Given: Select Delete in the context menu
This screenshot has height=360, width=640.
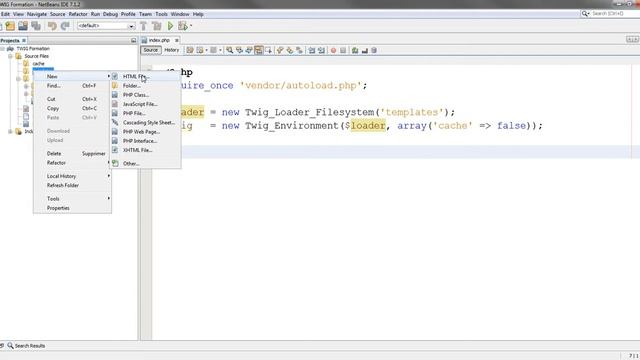Looking at the screenshot, I should point(72,153).
